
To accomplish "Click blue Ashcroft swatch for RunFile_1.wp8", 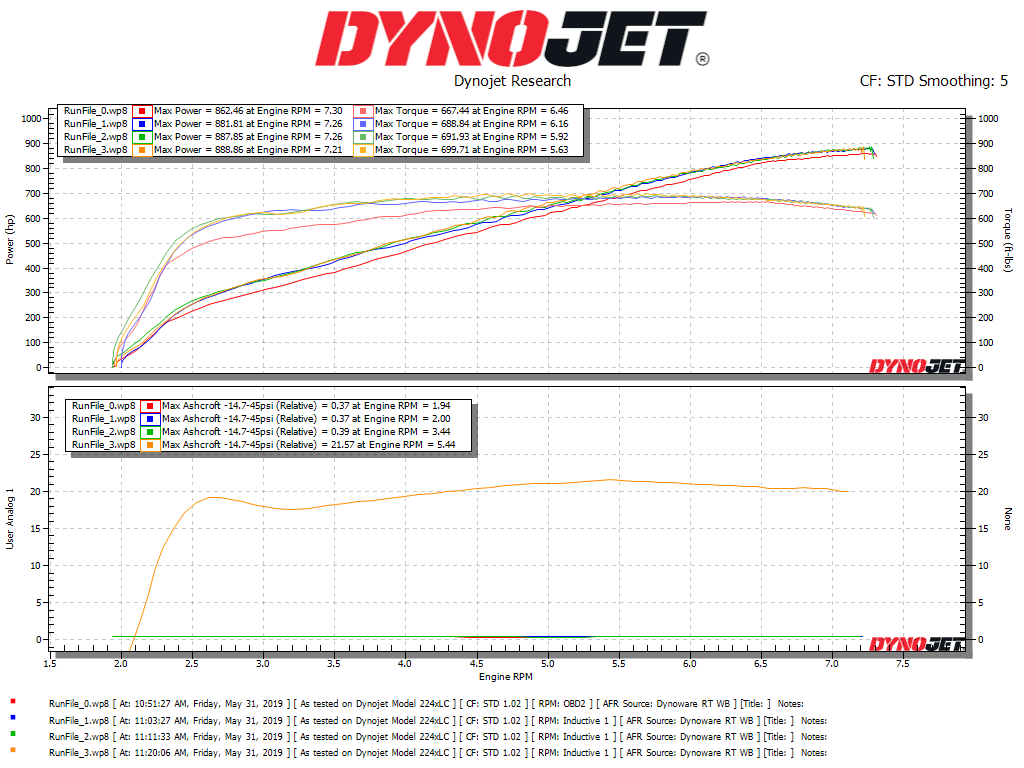I will (x=150, y=419).
